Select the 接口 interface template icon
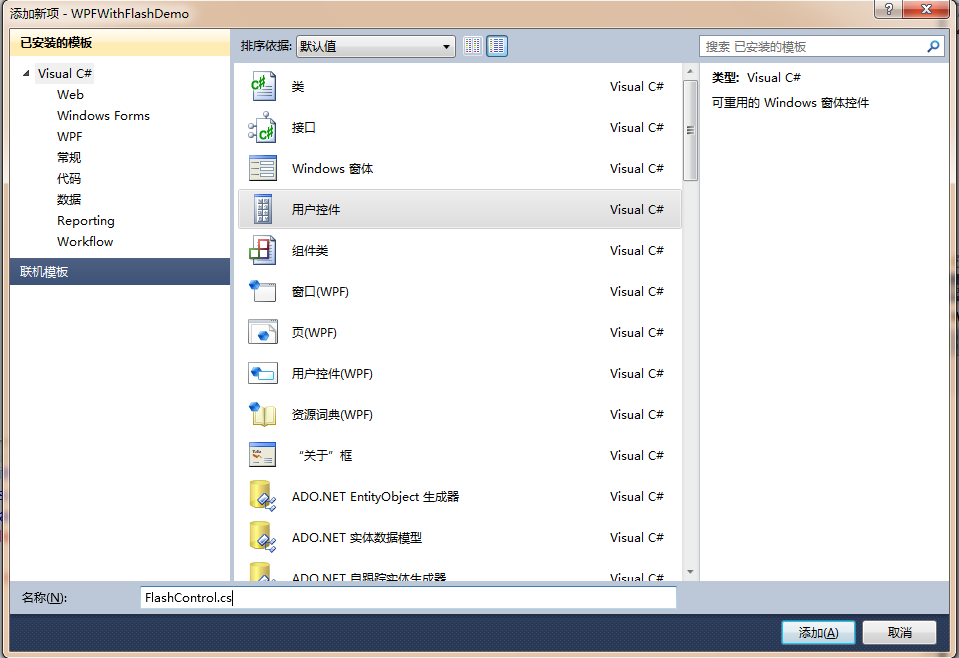 [x=263, y=127]
